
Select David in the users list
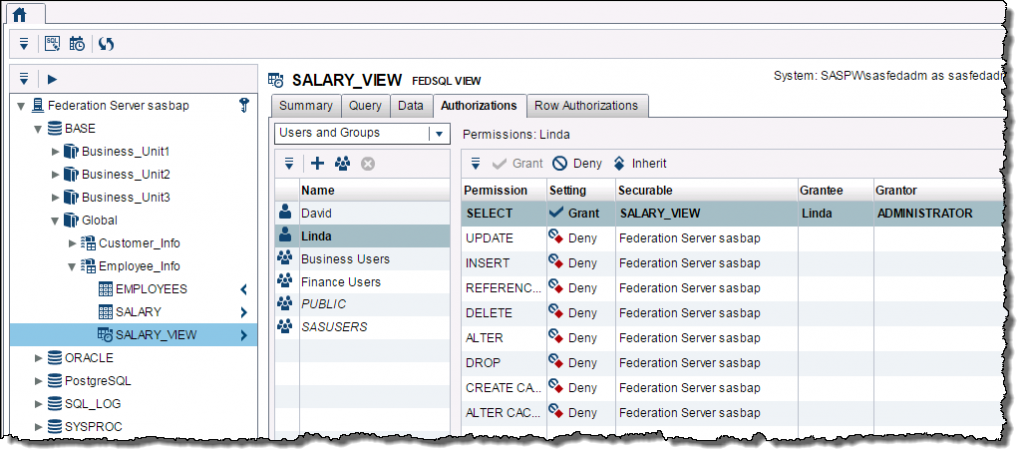click(316, 213)
